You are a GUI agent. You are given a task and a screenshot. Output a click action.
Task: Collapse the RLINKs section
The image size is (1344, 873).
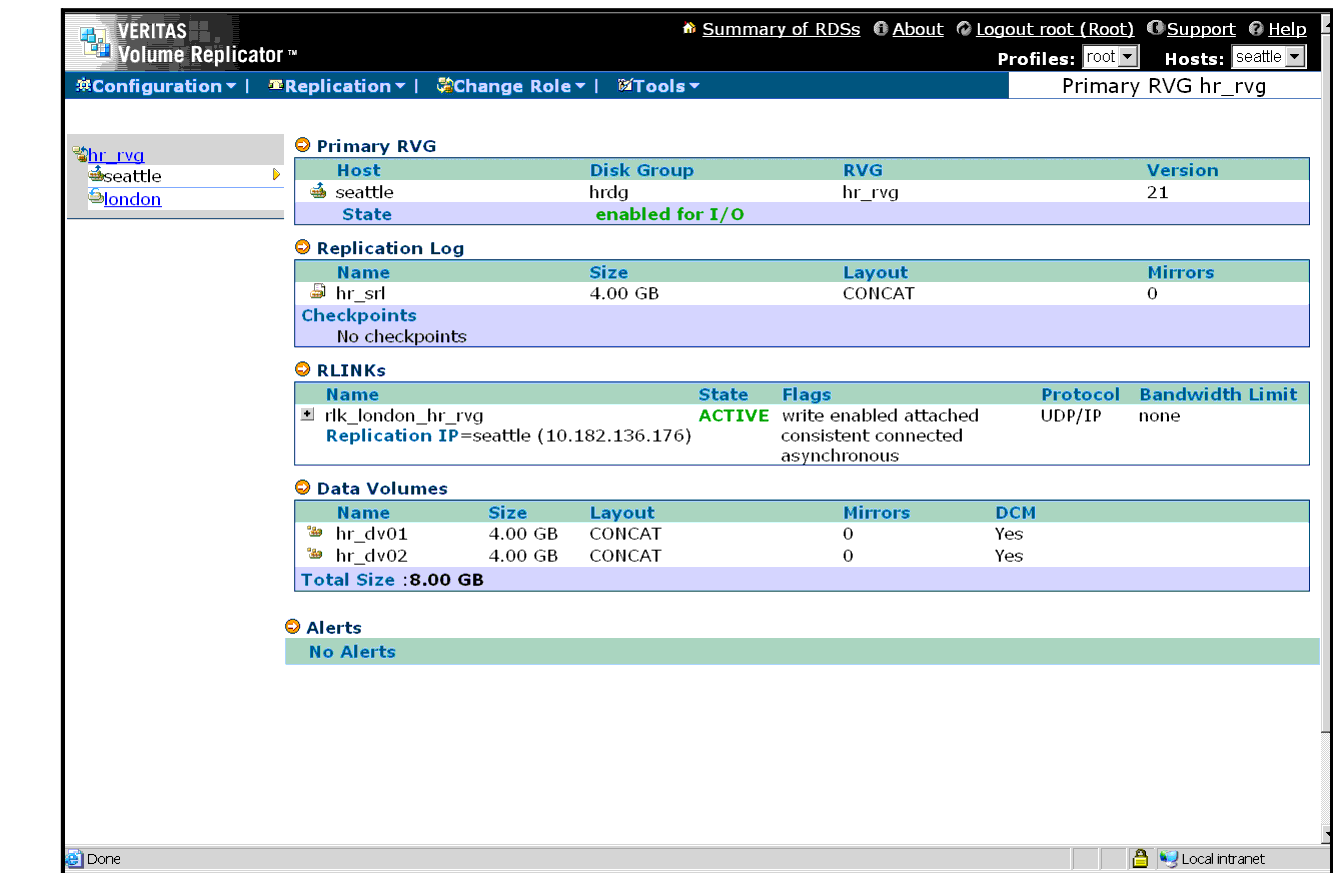click(x=303, y=369)
